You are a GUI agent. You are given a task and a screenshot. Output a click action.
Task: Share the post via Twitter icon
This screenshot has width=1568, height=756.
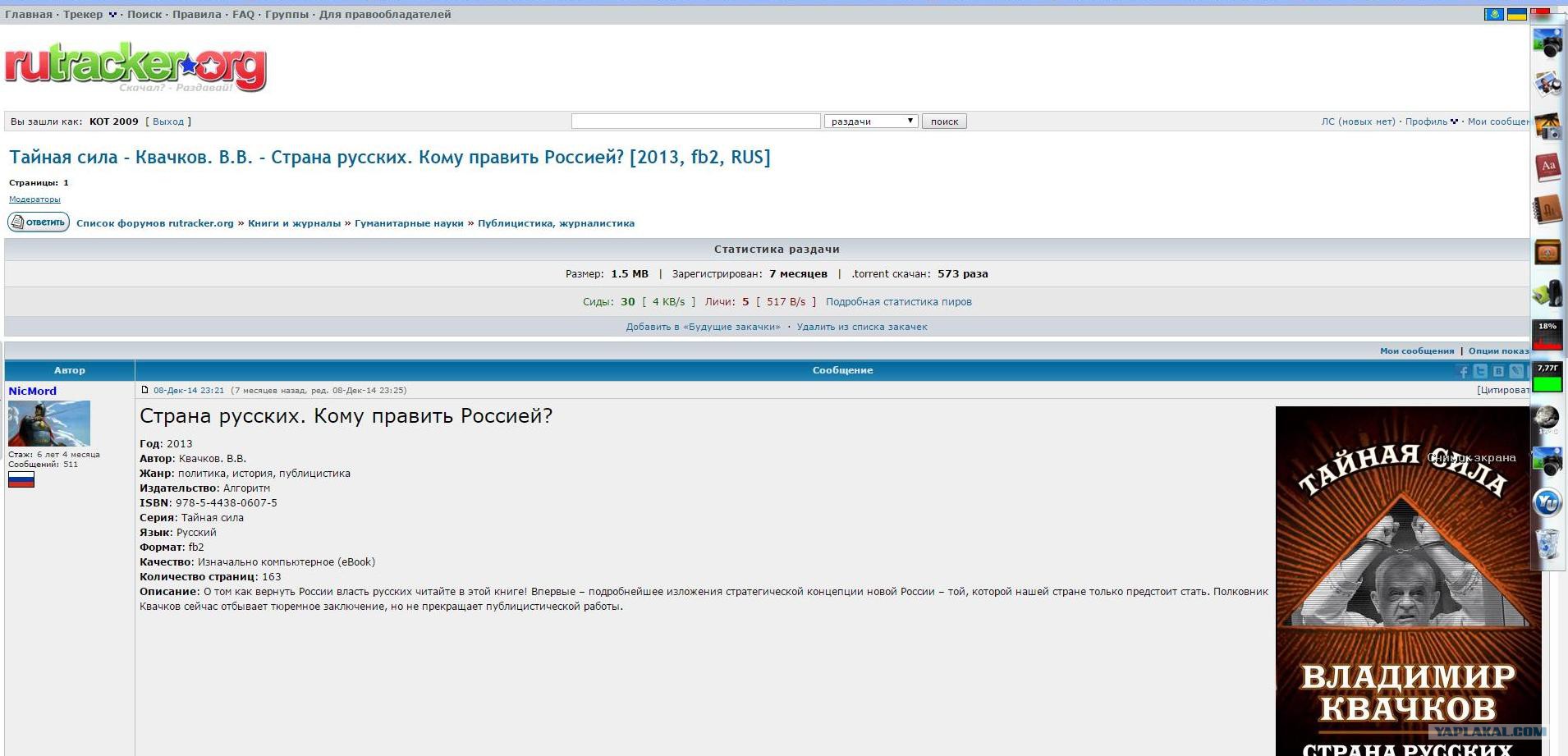1480,371
